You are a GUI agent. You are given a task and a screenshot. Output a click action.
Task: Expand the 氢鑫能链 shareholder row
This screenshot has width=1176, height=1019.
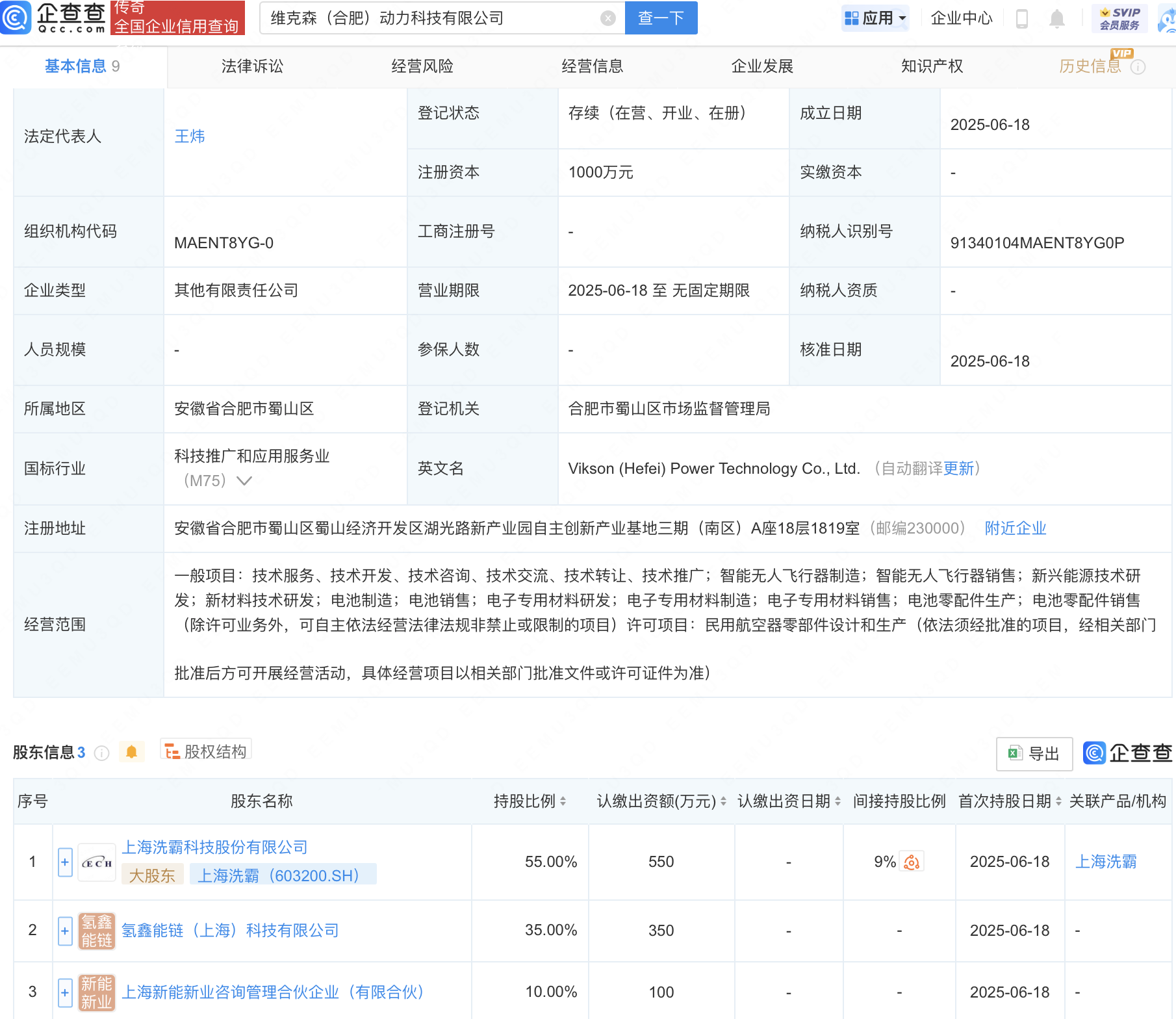coord(65,931)
